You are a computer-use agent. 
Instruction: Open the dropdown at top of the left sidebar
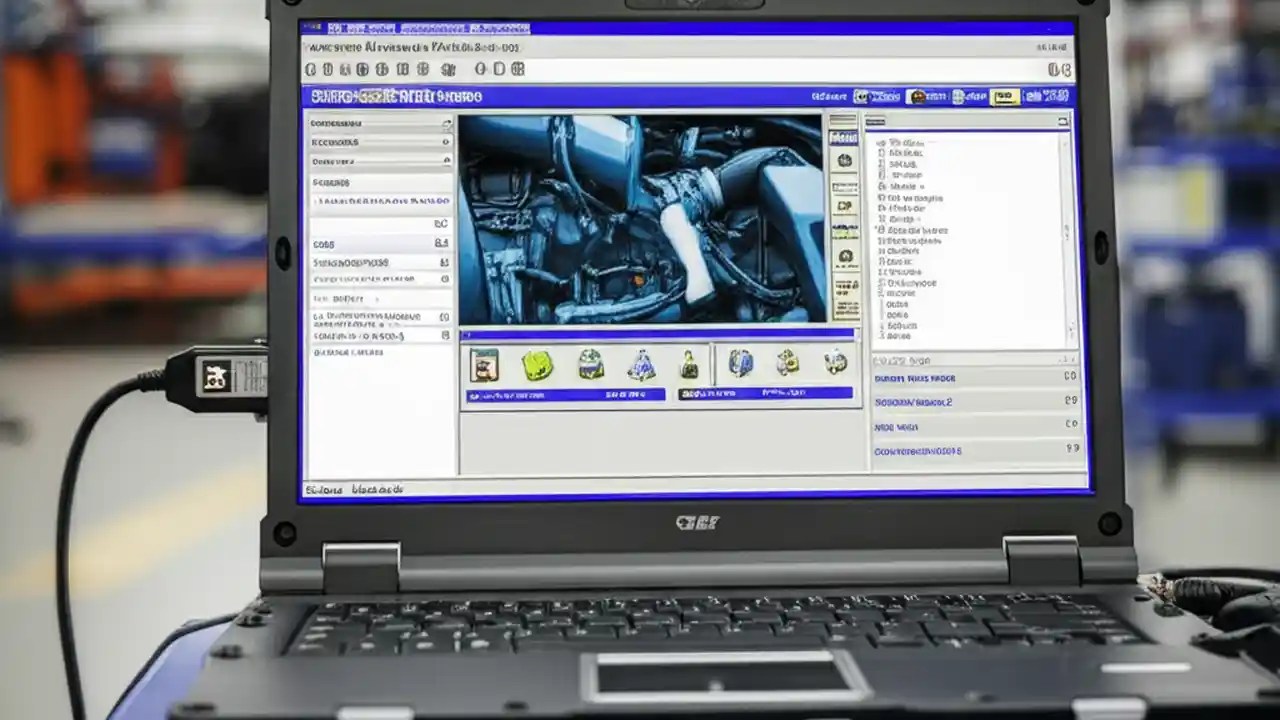[380, 125]
